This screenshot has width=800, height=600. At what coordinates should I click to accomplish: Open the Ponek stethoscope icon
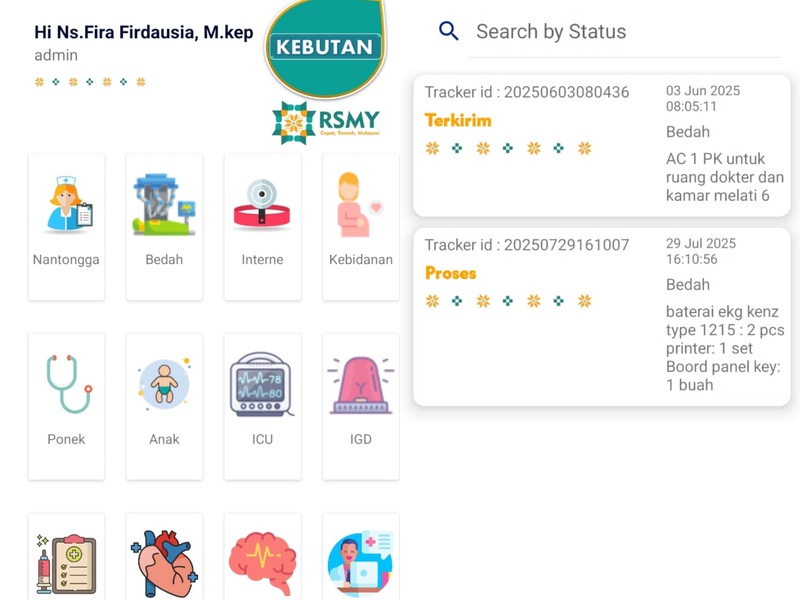67,385
